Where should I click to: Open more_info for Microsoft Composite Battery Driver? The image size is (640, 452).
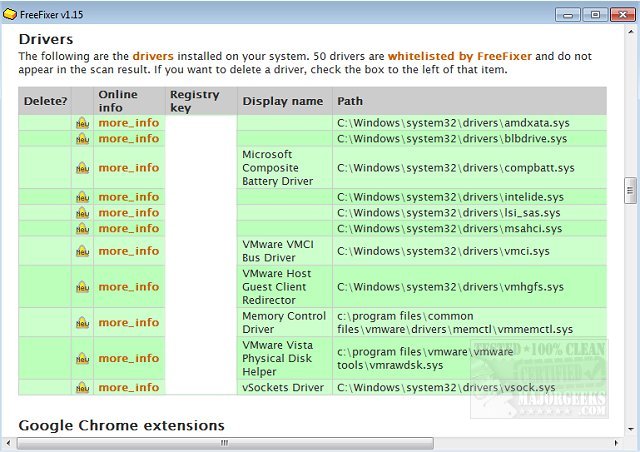click(x=128, y=168)
